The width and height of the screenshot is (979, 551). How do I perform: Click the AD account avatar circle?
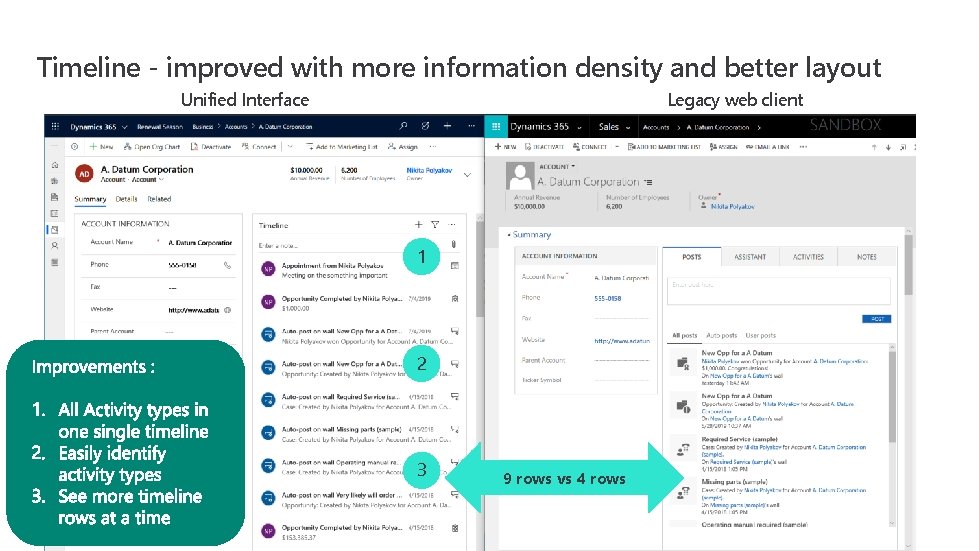pyautogui.click(x=84, y=174)
